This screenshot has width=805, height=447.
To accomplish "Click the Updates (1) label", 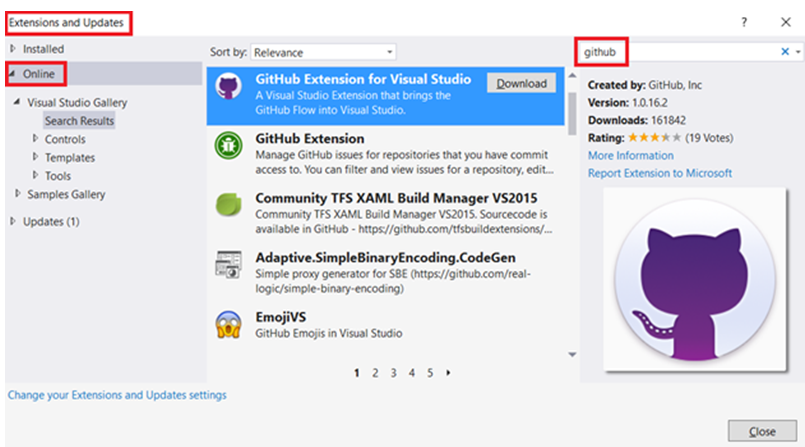I will pos(51,222).
